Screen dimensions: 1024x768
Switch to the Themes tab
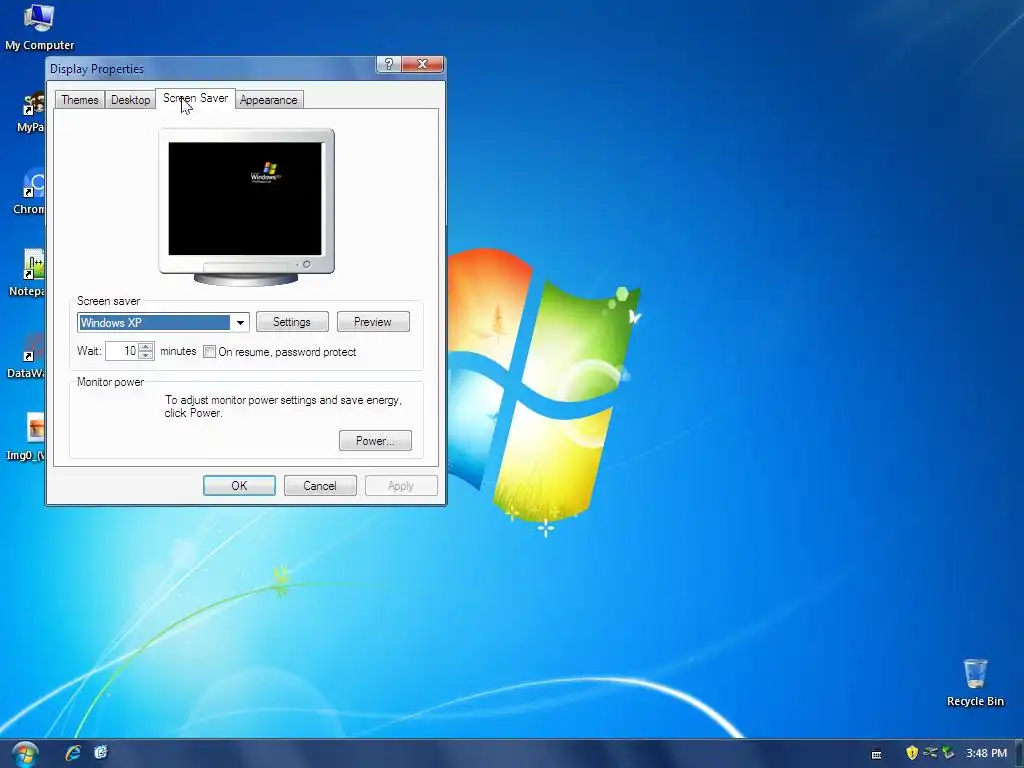80,99
